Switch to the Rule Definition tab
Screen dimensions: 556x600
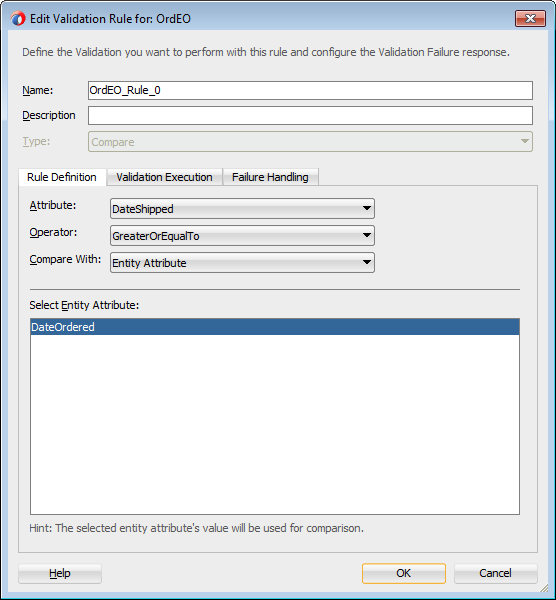[x=62, y=177]
